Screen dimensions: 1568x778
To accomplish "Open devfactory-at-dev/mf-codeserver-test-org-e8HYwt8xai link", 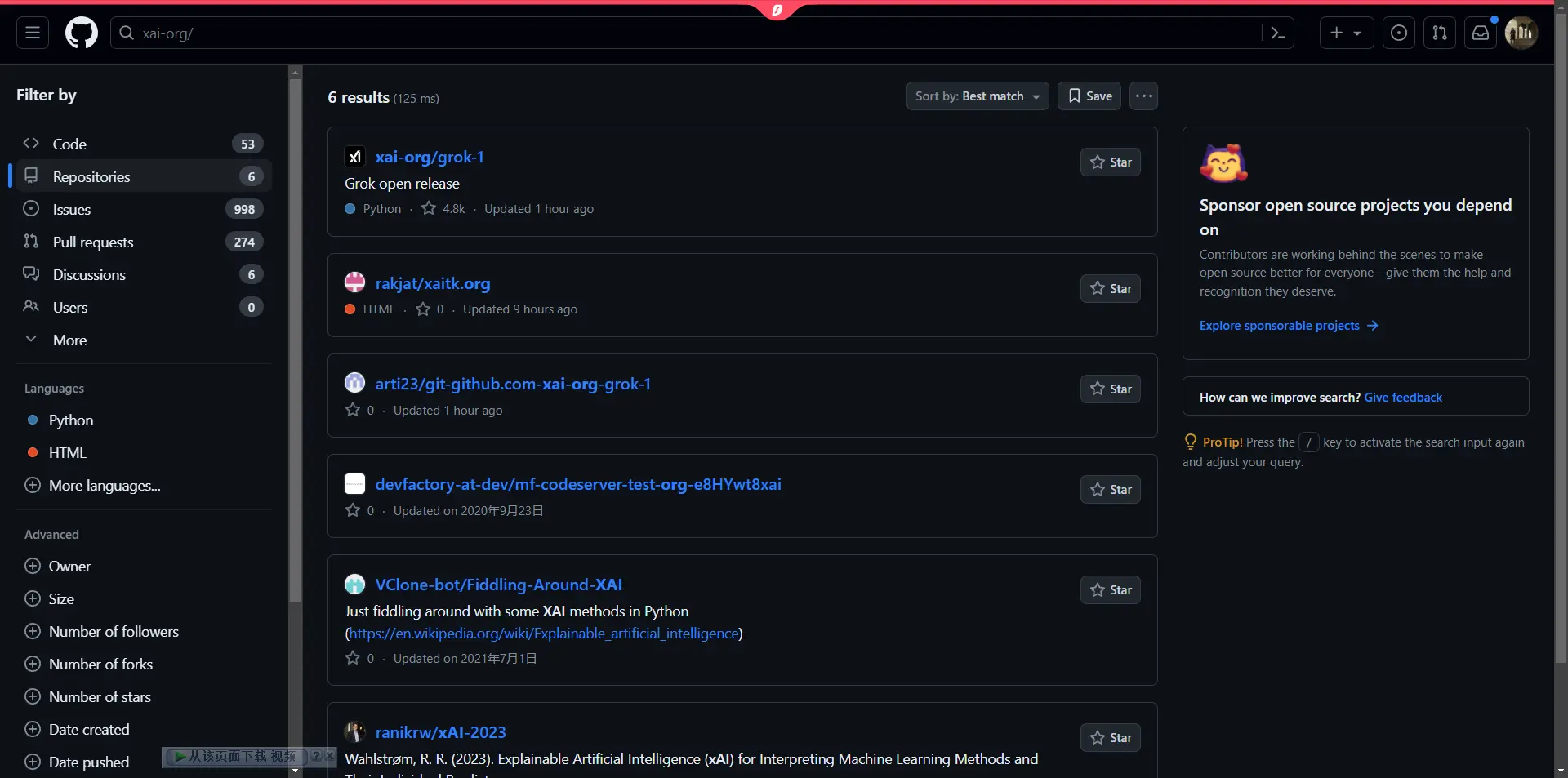I will pyautogui.click(x=578, y=484).
